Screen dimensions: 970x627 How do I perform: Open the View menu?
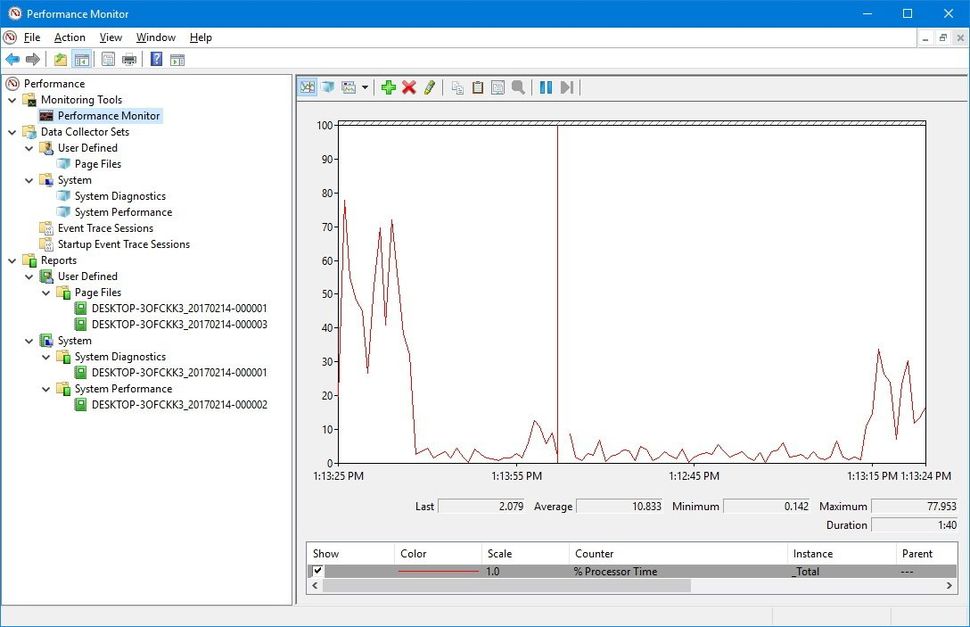pyautogui.click(x=110, y=37)
